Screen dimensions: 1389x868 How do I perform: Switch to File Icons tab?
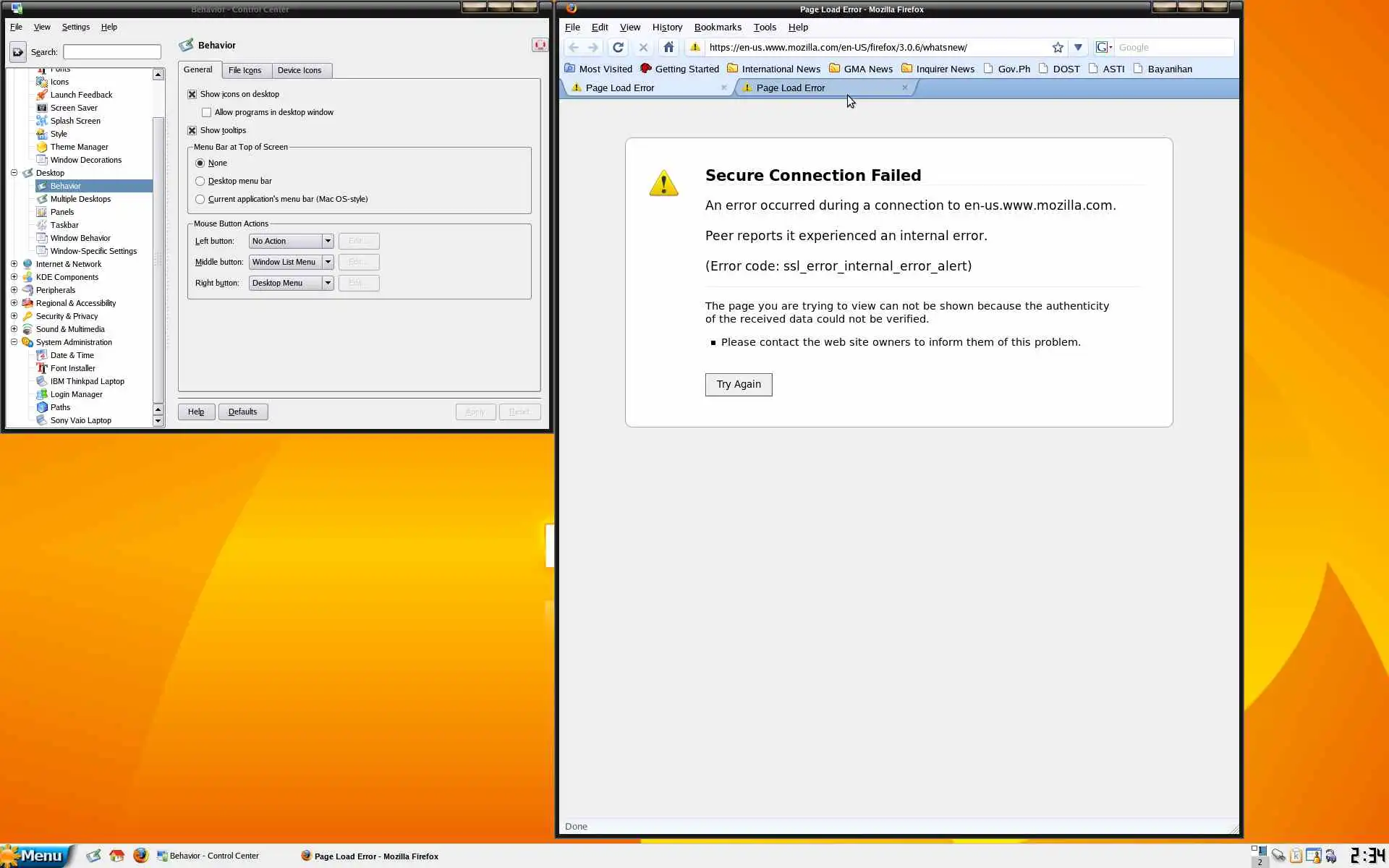pos(245,70)
